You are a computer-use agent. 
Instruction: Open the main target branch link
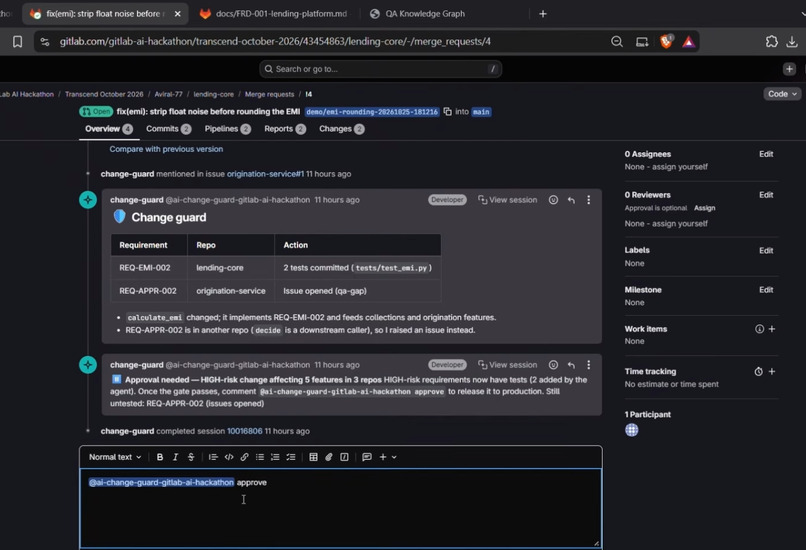point(481,112)
